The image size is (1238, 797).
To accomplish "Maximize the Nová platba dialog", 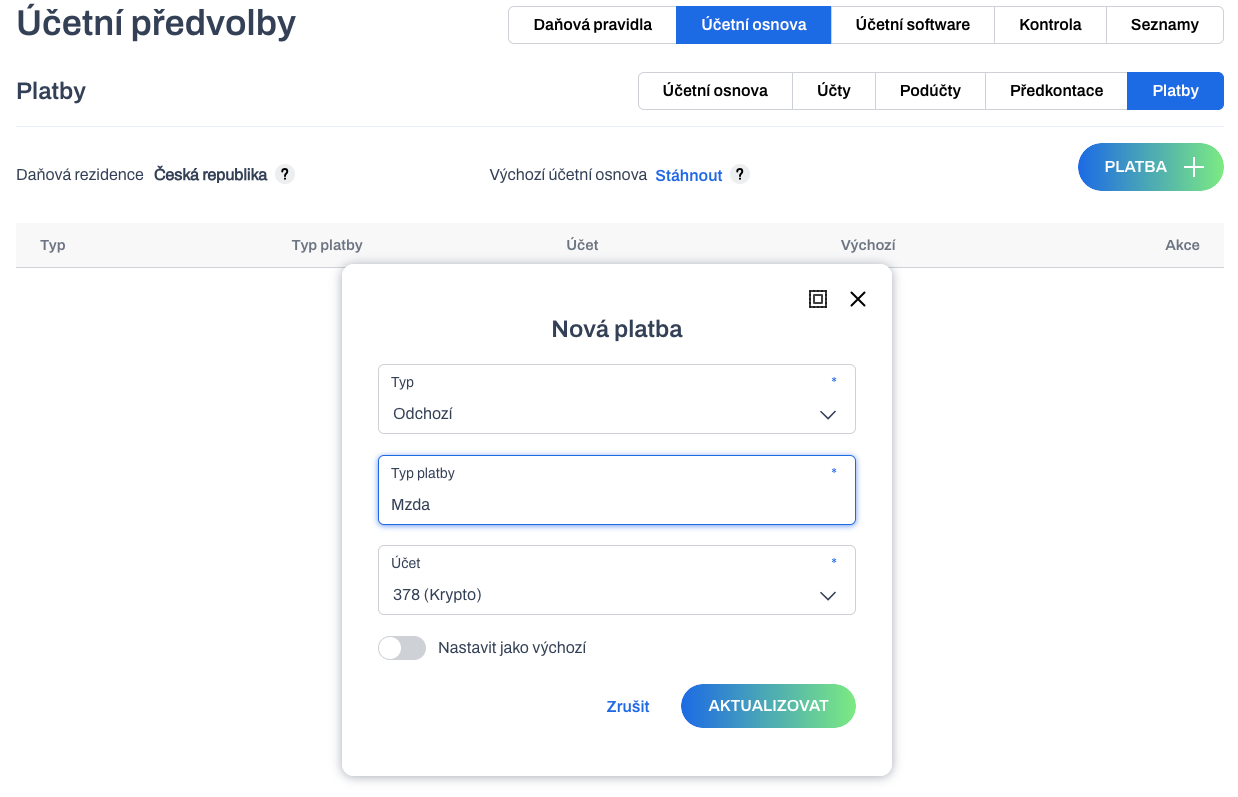I will pyautogui.click(x=818, y=299).
